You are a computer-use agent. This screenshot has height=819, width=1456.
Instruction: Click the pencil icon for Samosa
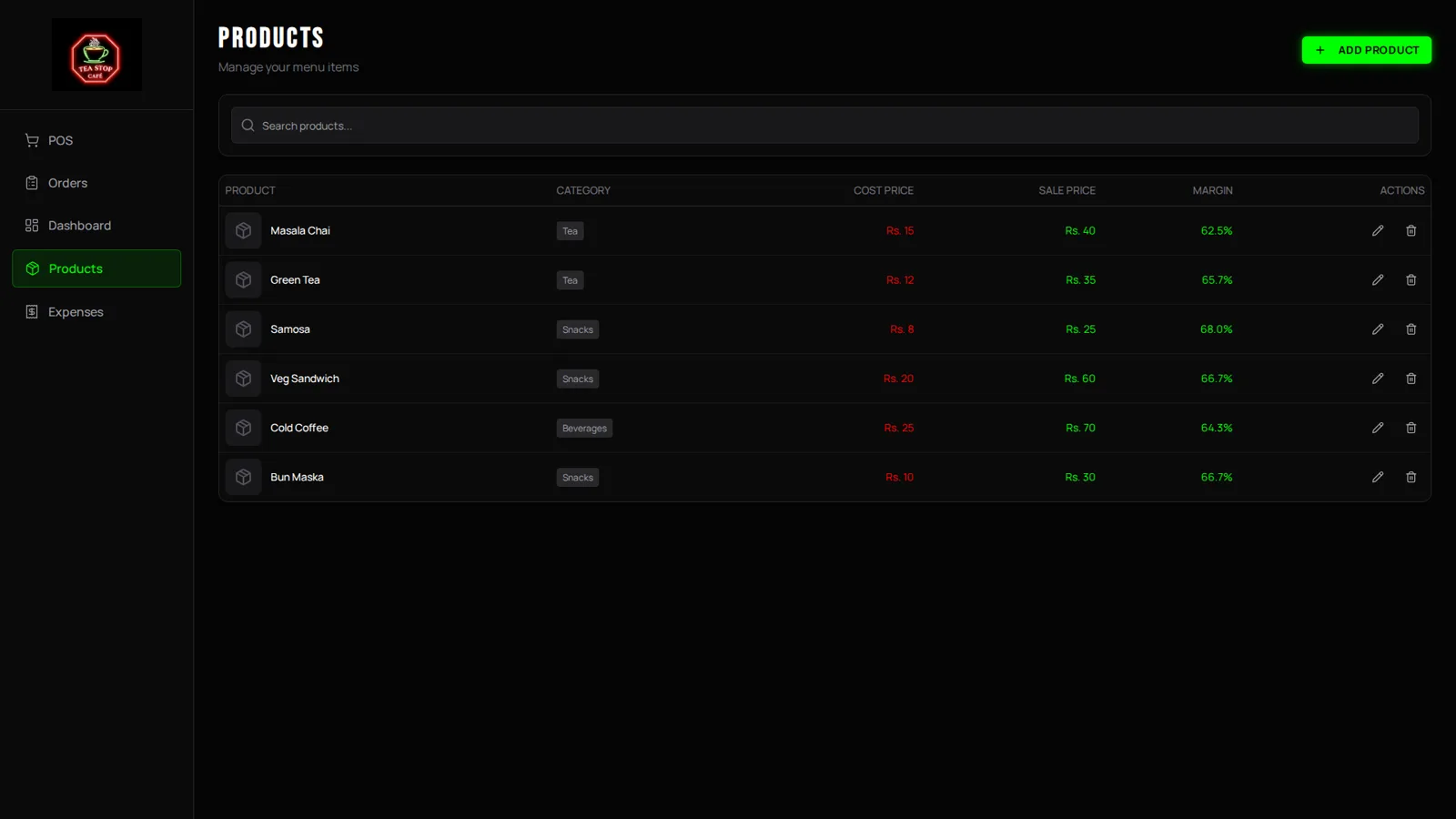tap(1378, 329)
